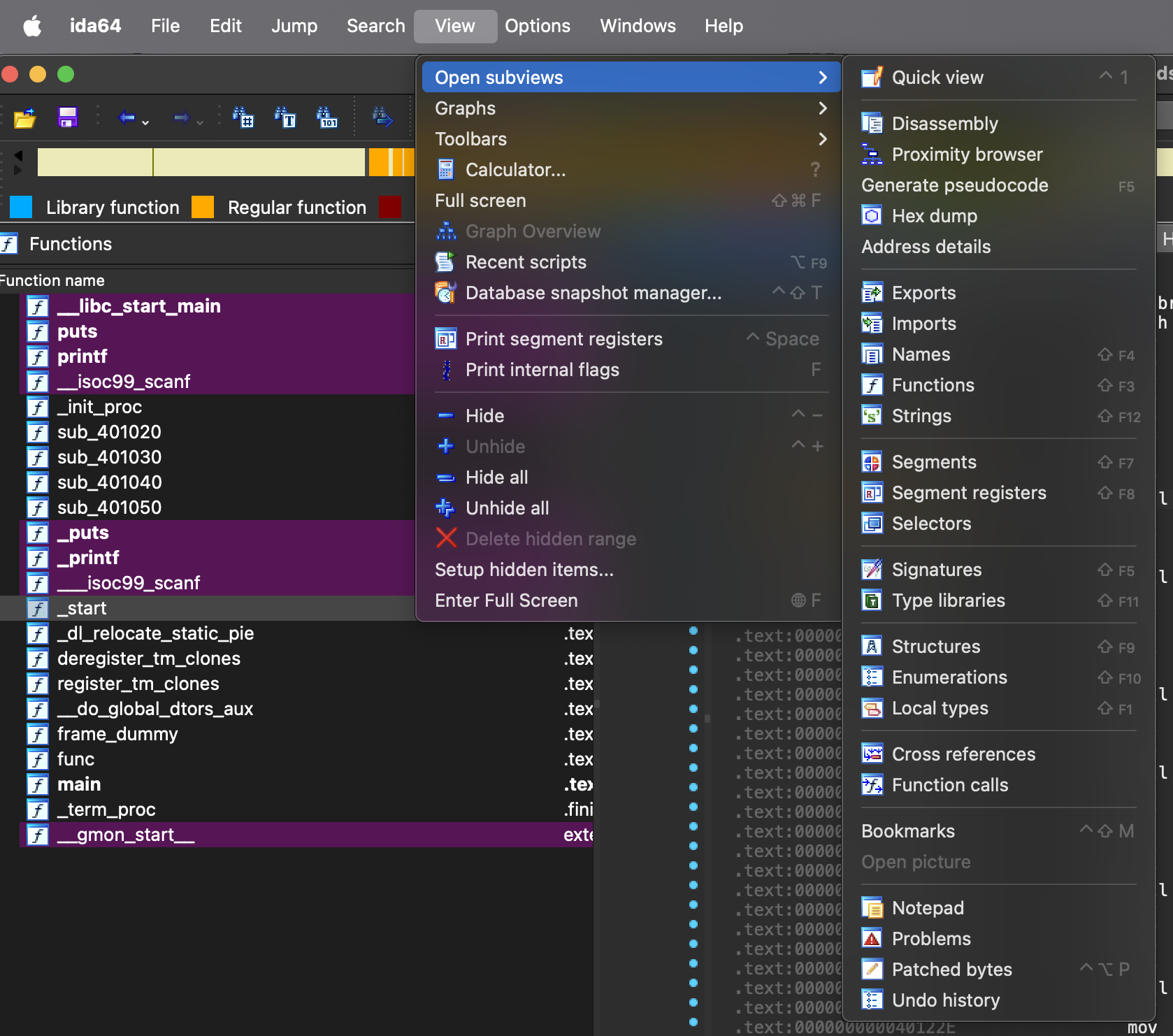Open the Signatures window
Image resolution: width=1173 pixels, height=1036 pixels.
[x=998, y=570]
